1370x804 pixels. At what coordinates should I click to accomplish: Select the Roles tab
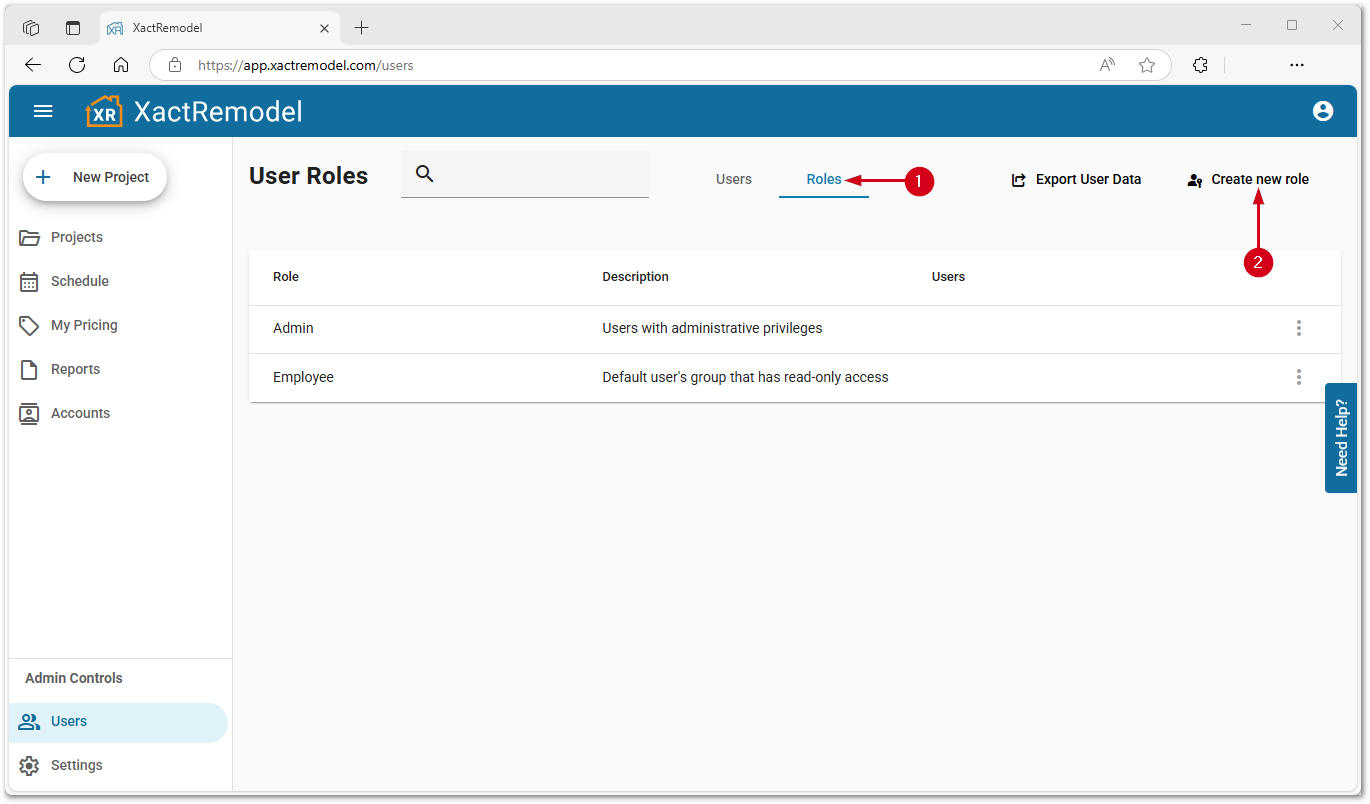tap(823, 179)
